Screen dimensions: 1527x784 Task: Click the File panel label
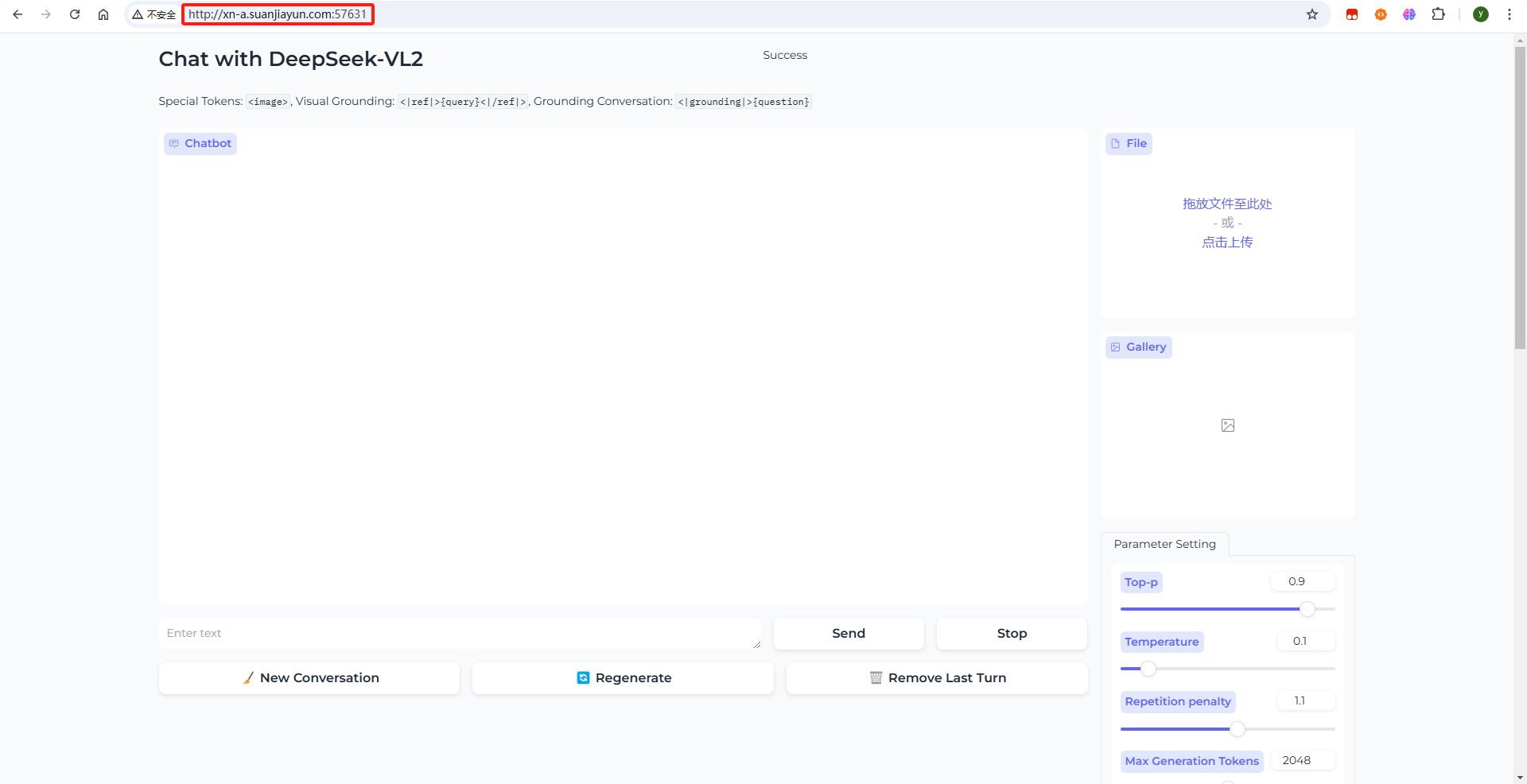pyautogui.click(x=1129, y=144)
